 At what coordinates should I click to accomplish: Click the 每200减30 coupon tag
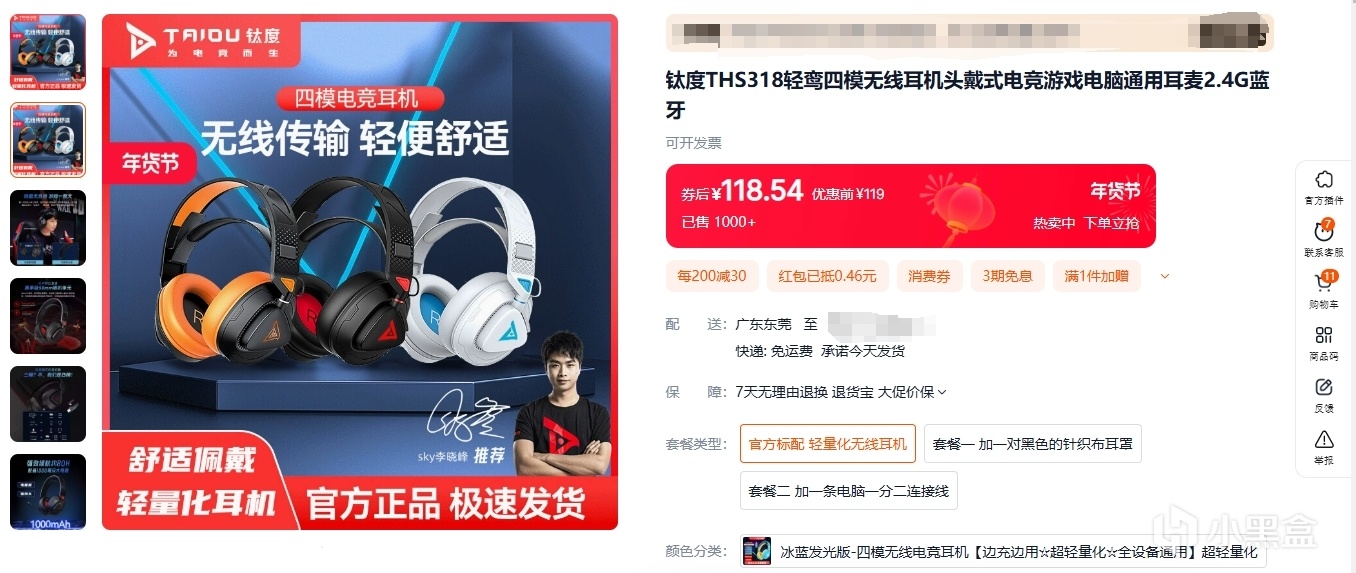click(x=712, y=276)
